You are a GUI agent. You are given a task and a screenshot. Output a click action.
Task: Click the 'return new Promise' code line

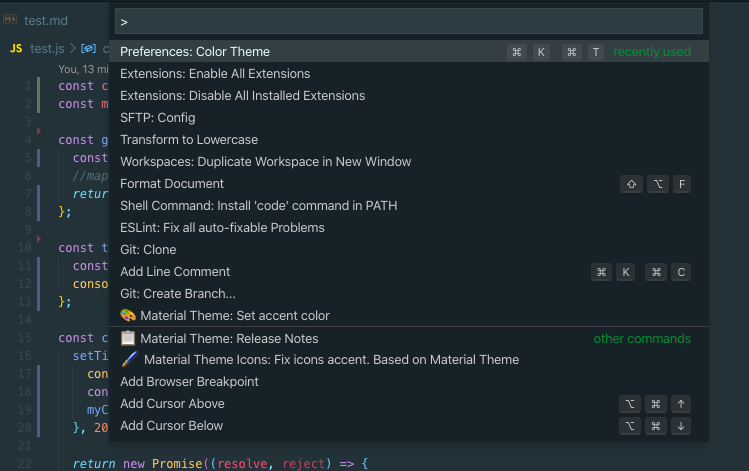click(x=220, y=463)
